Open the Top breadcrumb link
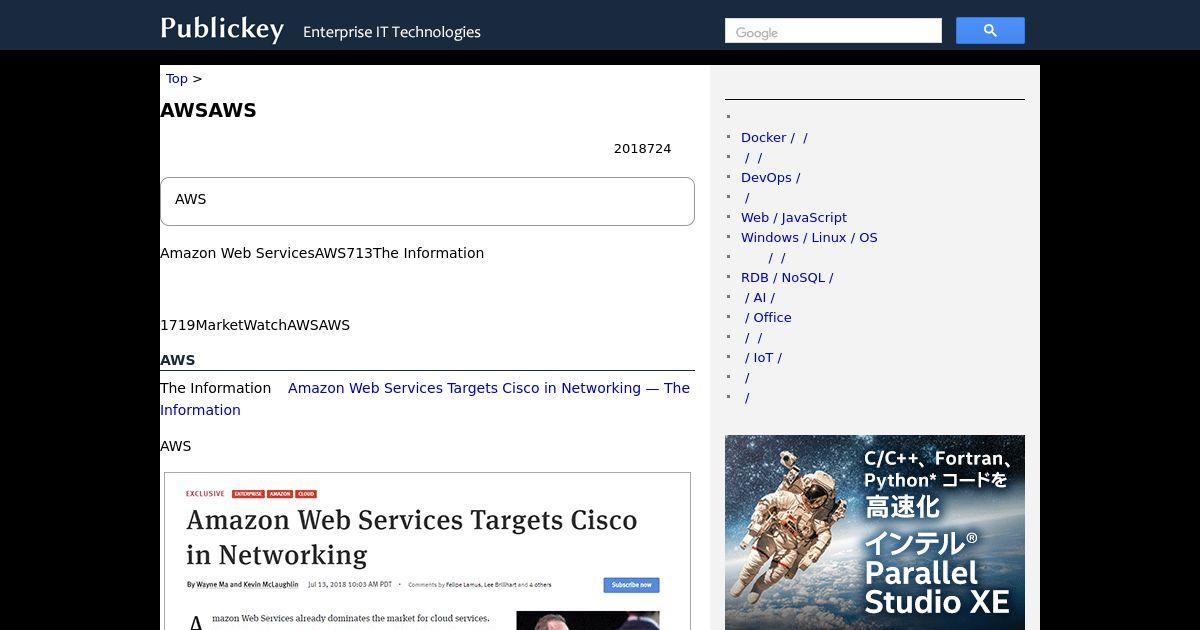Viewport: 1200px width, 630px height. coord(177,78)
